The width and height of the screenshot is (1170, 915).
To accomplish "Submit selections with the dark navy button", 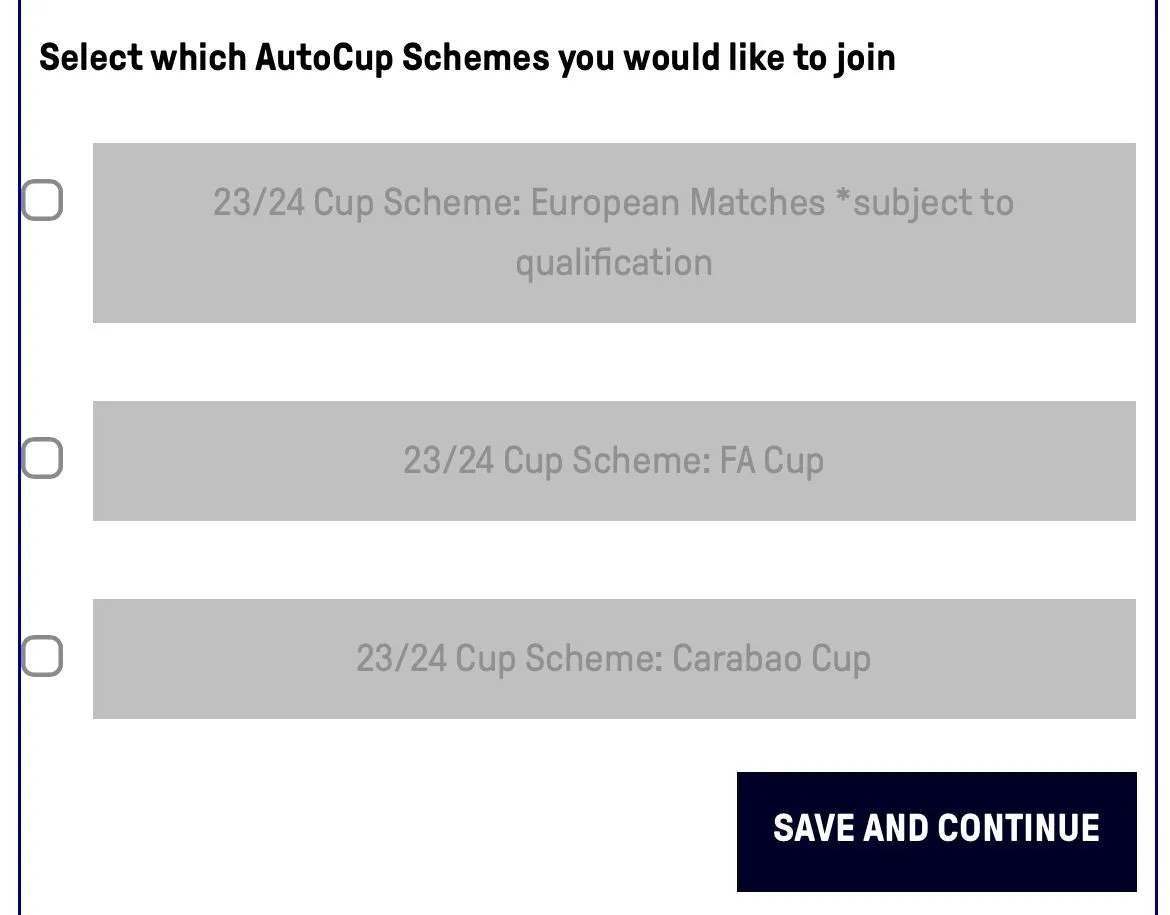I will [x=936, y=830].
